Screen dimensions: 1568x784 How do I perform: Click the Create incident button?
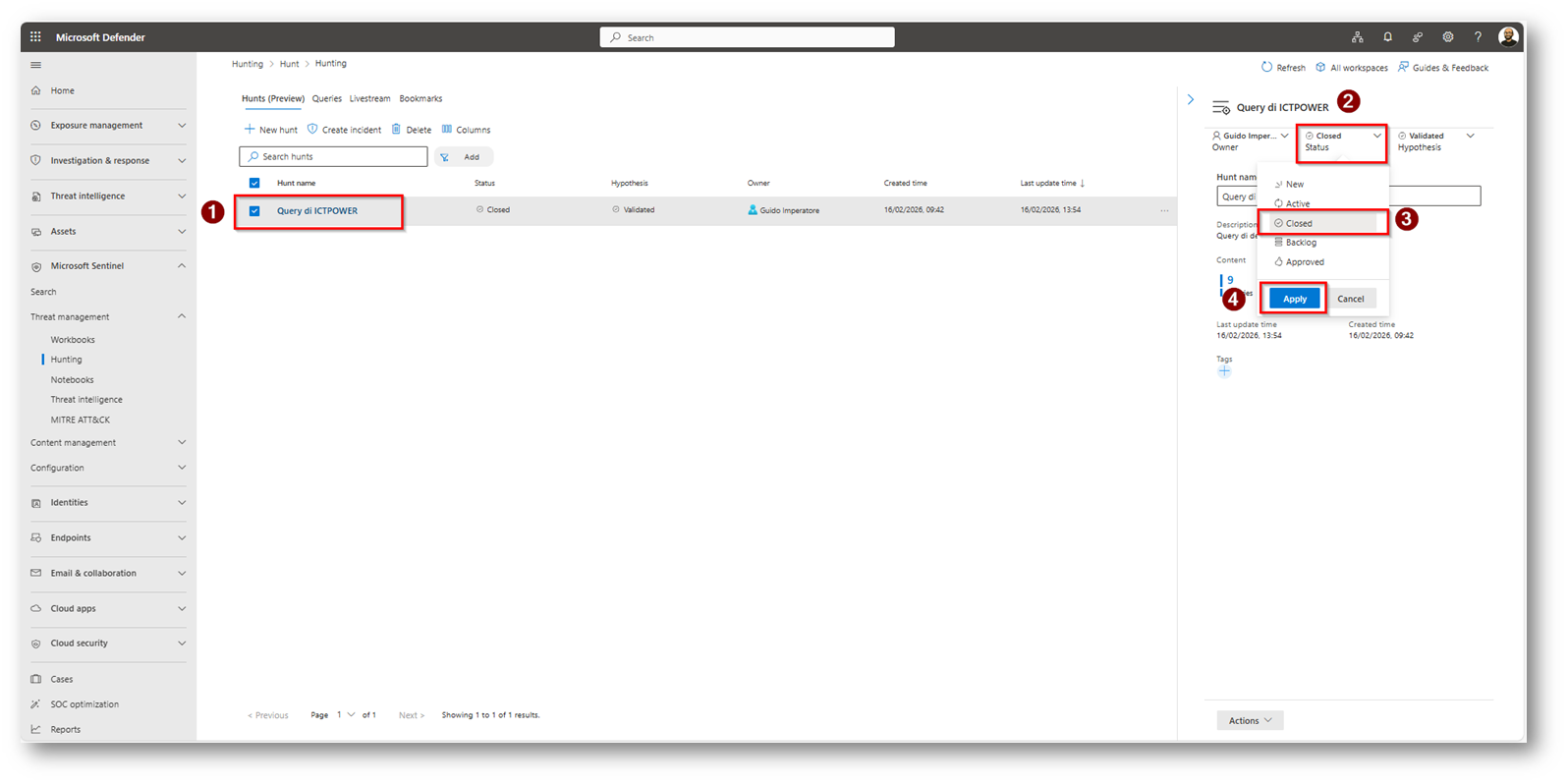pyautogui.click(x=344, y=130)
